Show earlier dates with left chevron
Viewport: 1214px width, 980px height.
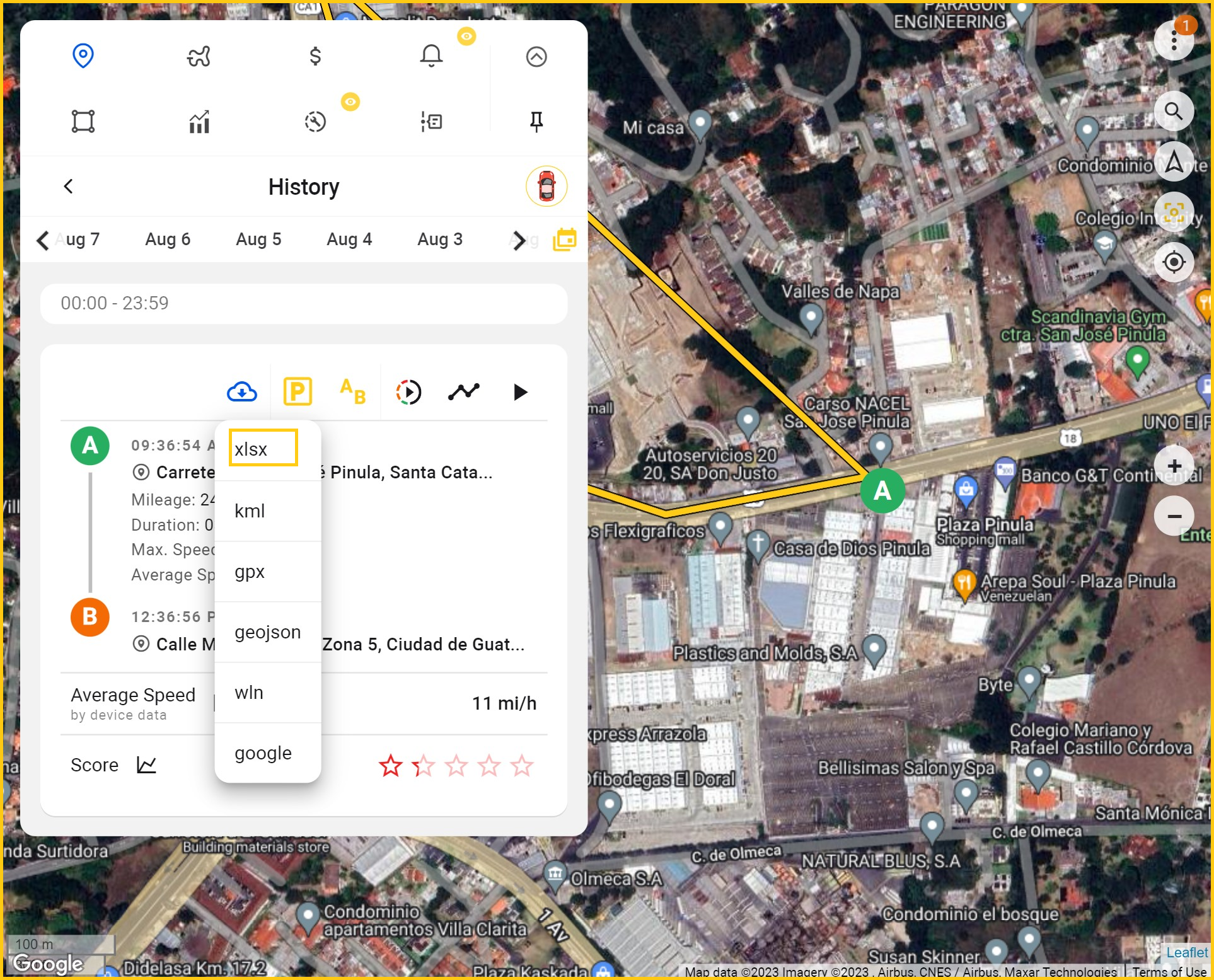pos(42,240)
